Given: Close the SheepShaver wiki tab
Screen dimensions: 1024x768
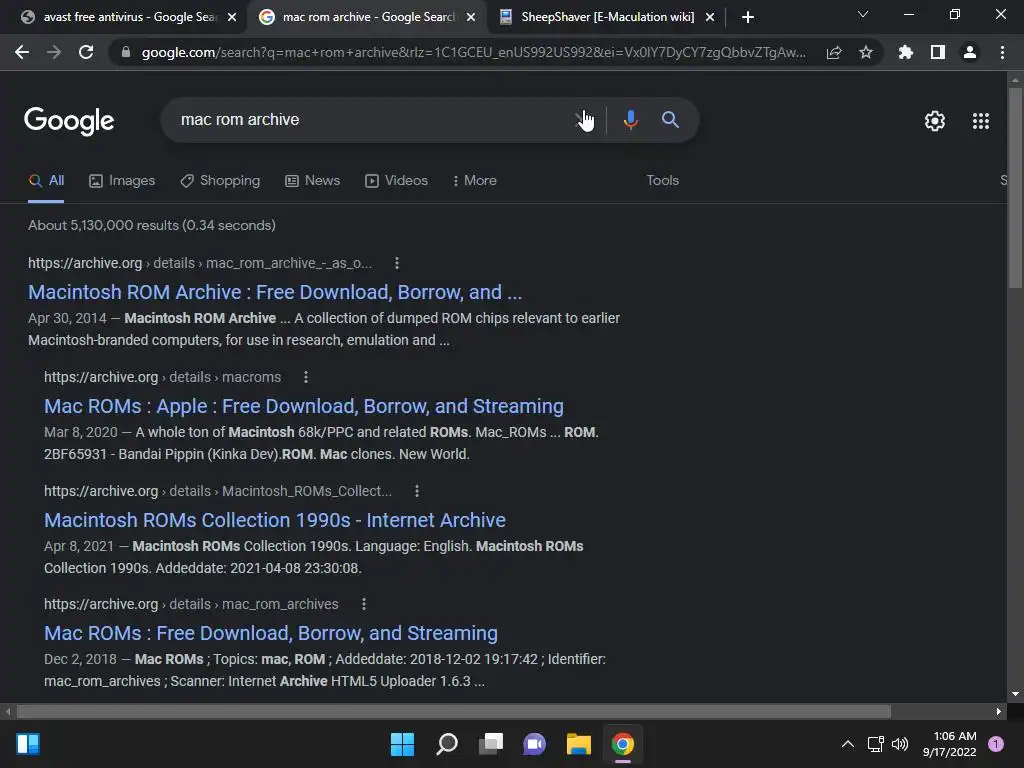Looking at the screenshot, I should tap(710, 17).
